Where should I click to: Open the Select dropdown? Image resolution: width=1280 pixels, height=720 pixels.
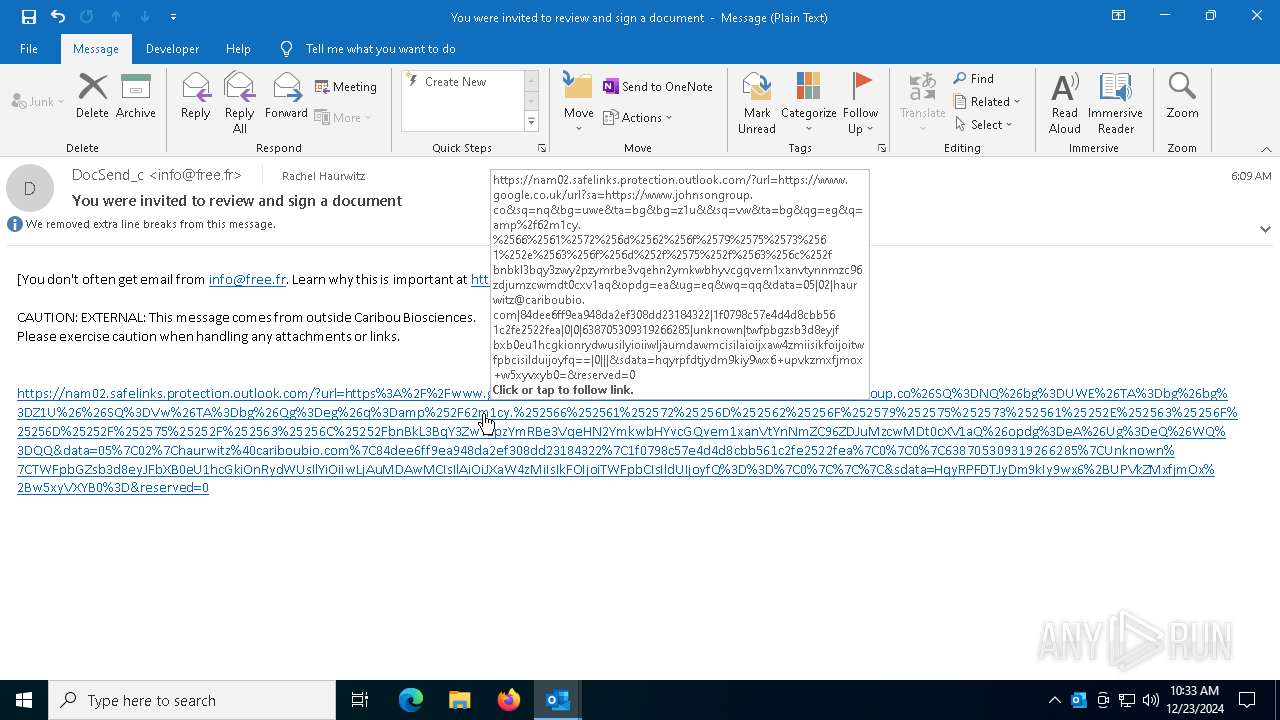coord(984,124)
